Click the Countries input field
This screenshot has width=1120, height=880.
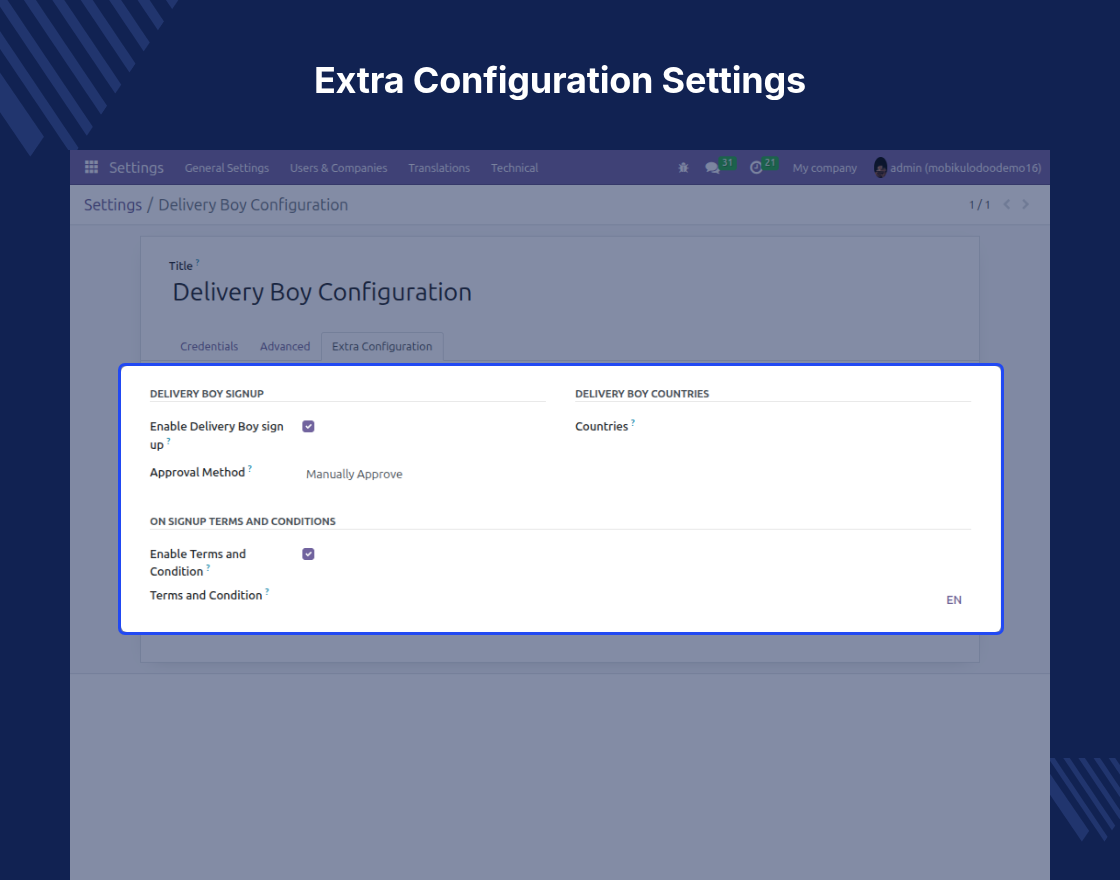point(850,427)
